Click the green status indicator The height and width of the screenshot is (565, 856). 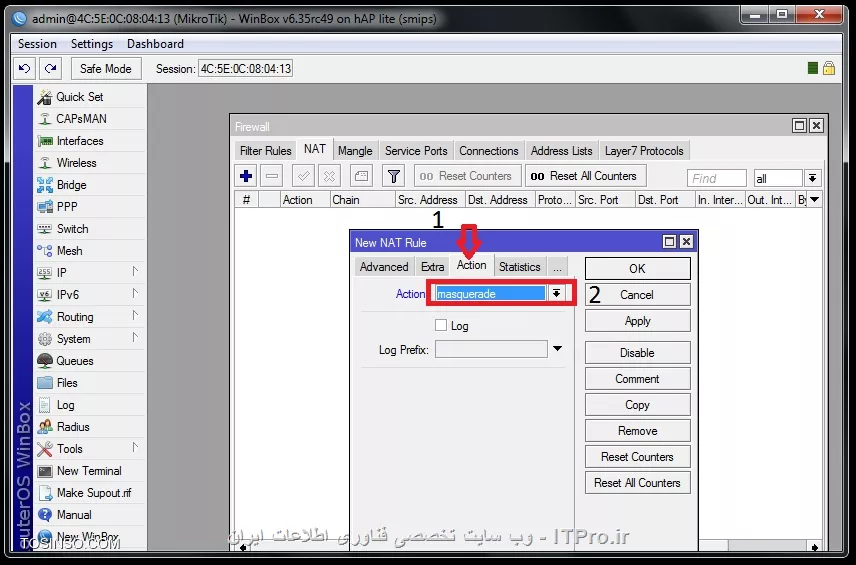(812, 68)
